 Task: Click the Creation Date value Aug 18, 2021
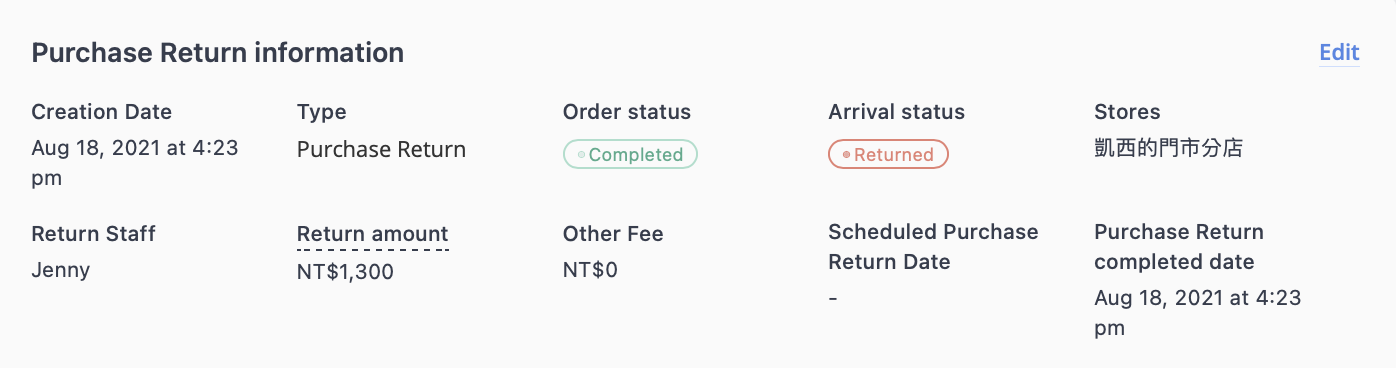pos(135,163)
